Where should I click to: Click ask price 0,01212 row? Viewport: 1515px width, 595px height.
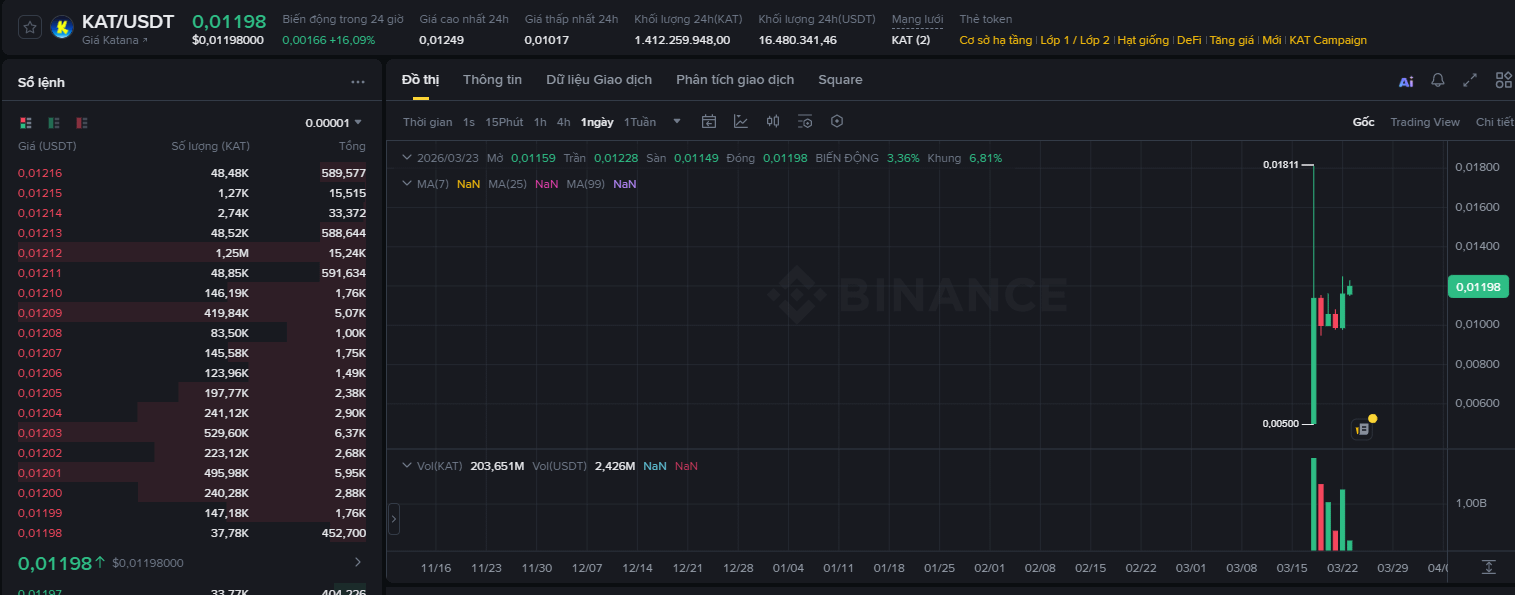click(x=192, y=253)
